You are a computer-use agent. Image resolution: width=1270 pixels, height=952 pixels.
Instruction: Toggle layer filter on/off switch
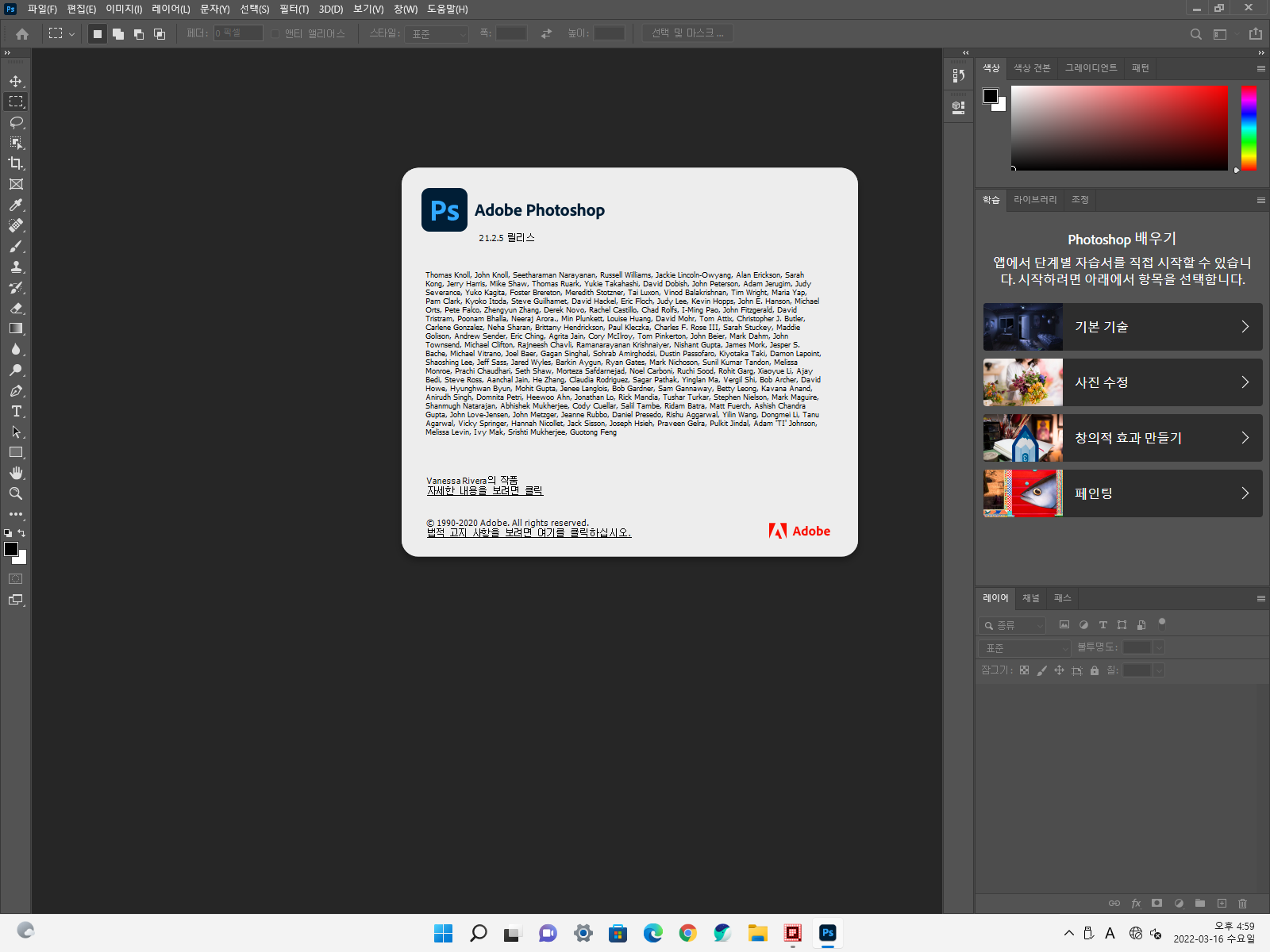click(1162, 623)
